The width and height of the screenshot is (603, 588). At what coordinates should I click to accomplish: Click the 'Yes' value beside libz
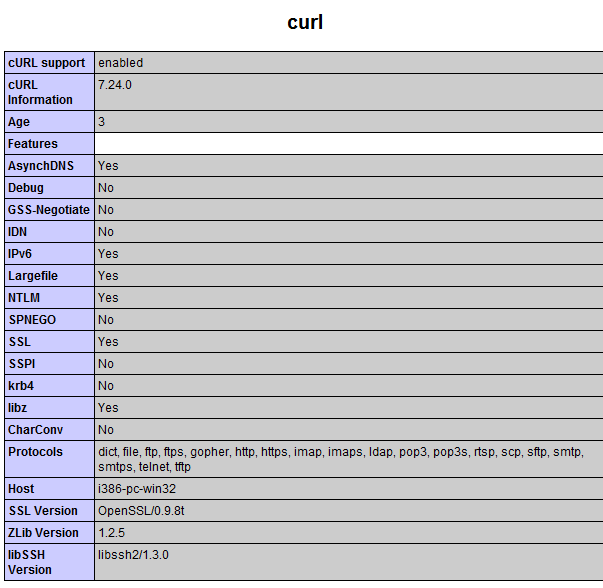[108, 408]
